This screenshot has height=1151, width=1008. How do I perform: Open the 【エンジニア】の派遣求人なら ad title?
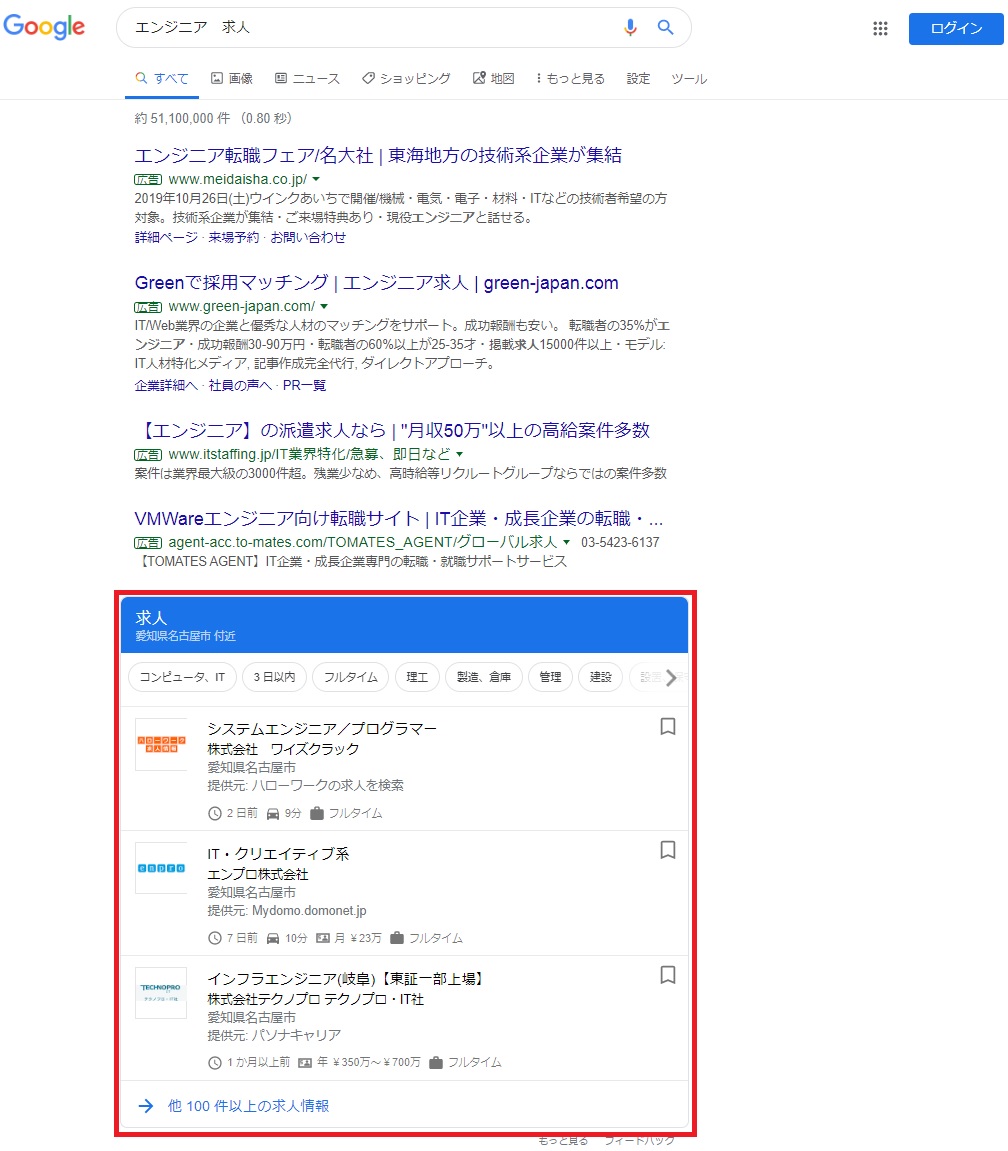coord(392,430)
